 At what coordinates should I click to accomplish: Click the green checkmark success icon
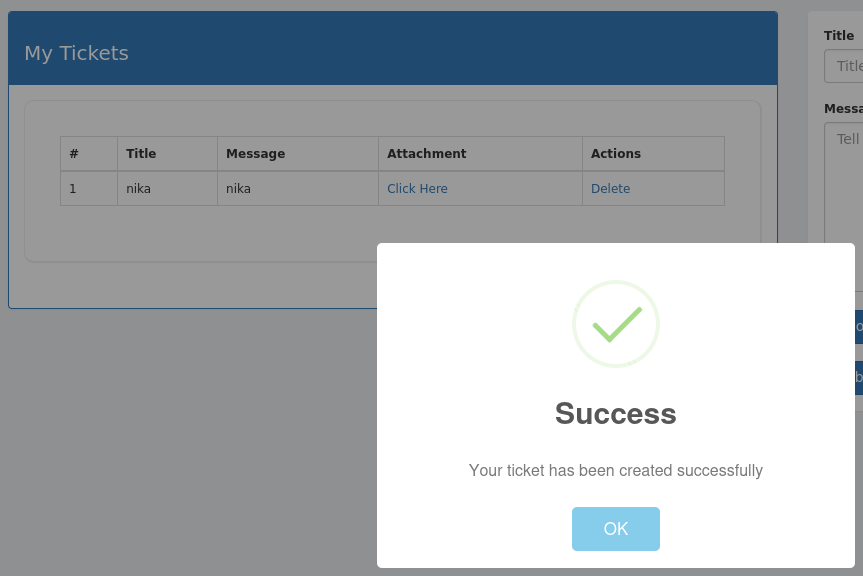[x=616, y=324]
